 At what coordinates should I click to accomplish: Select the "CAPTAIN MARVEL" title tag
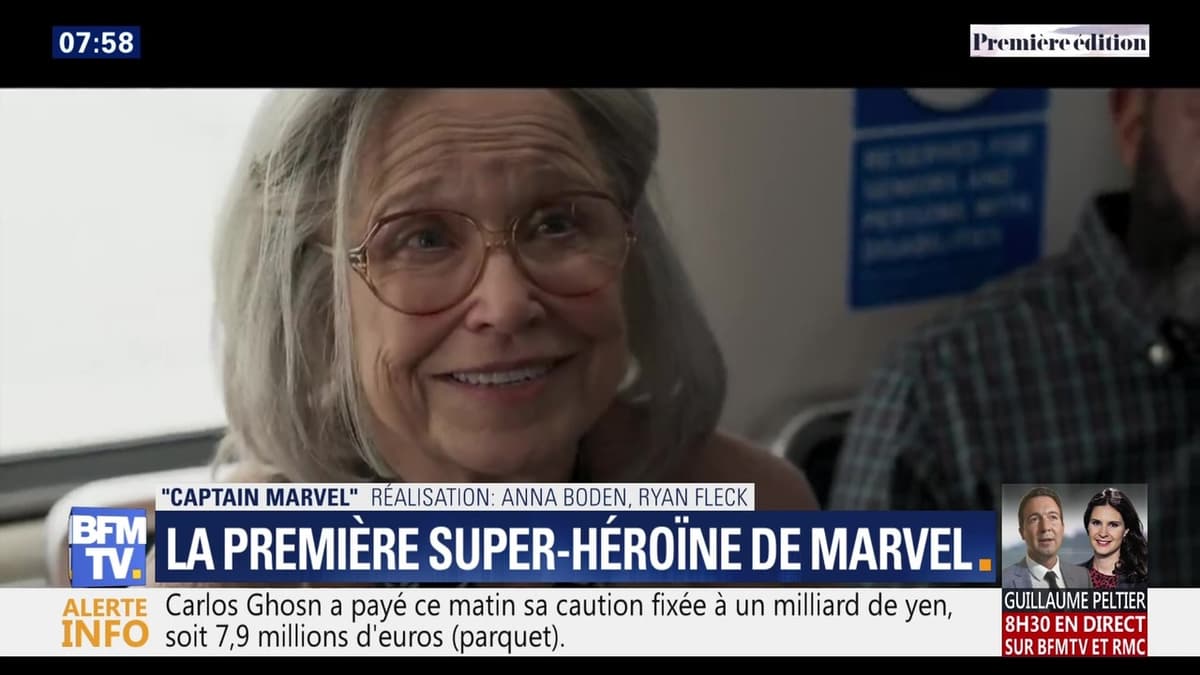[260, 497]
